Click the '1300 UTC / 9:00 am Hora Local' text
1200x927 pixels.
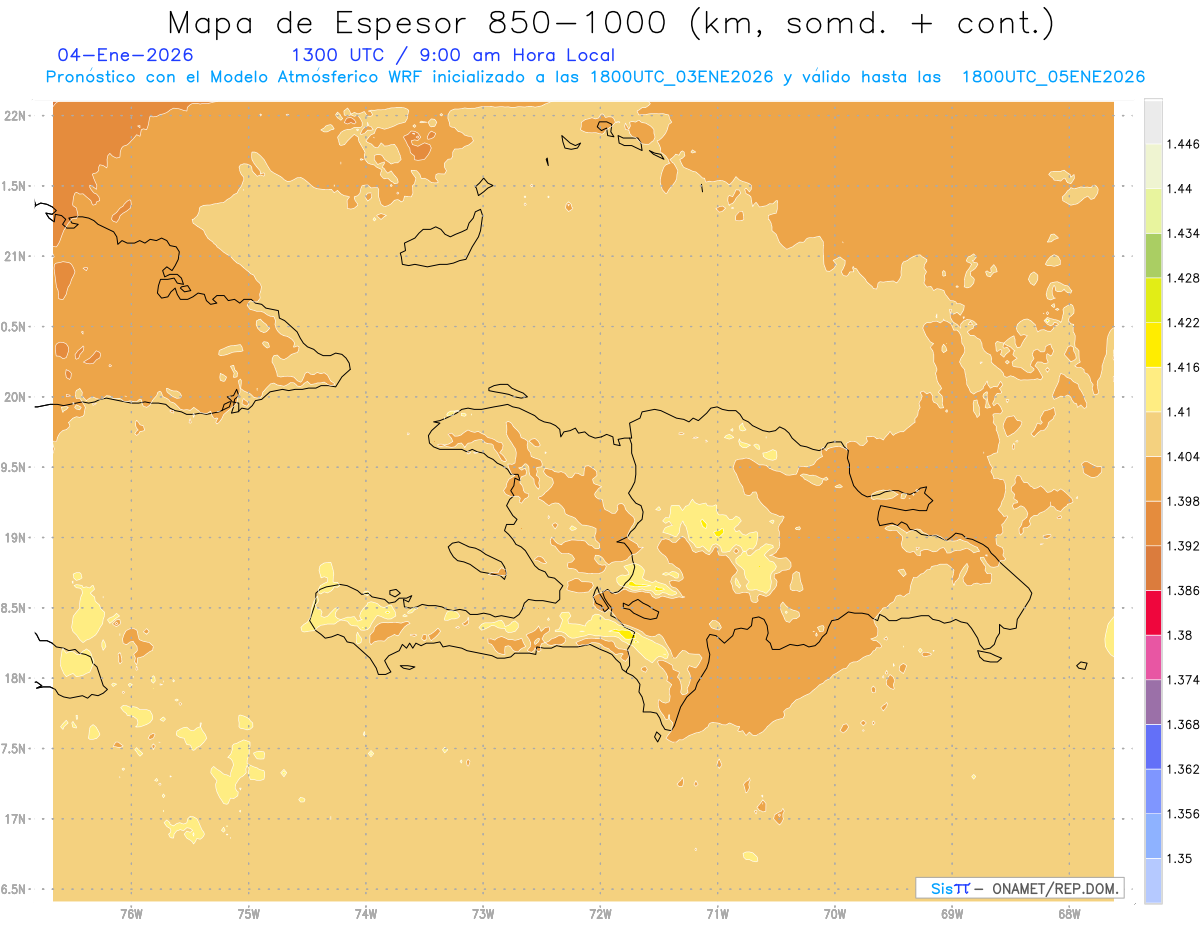tap(453, 55)
